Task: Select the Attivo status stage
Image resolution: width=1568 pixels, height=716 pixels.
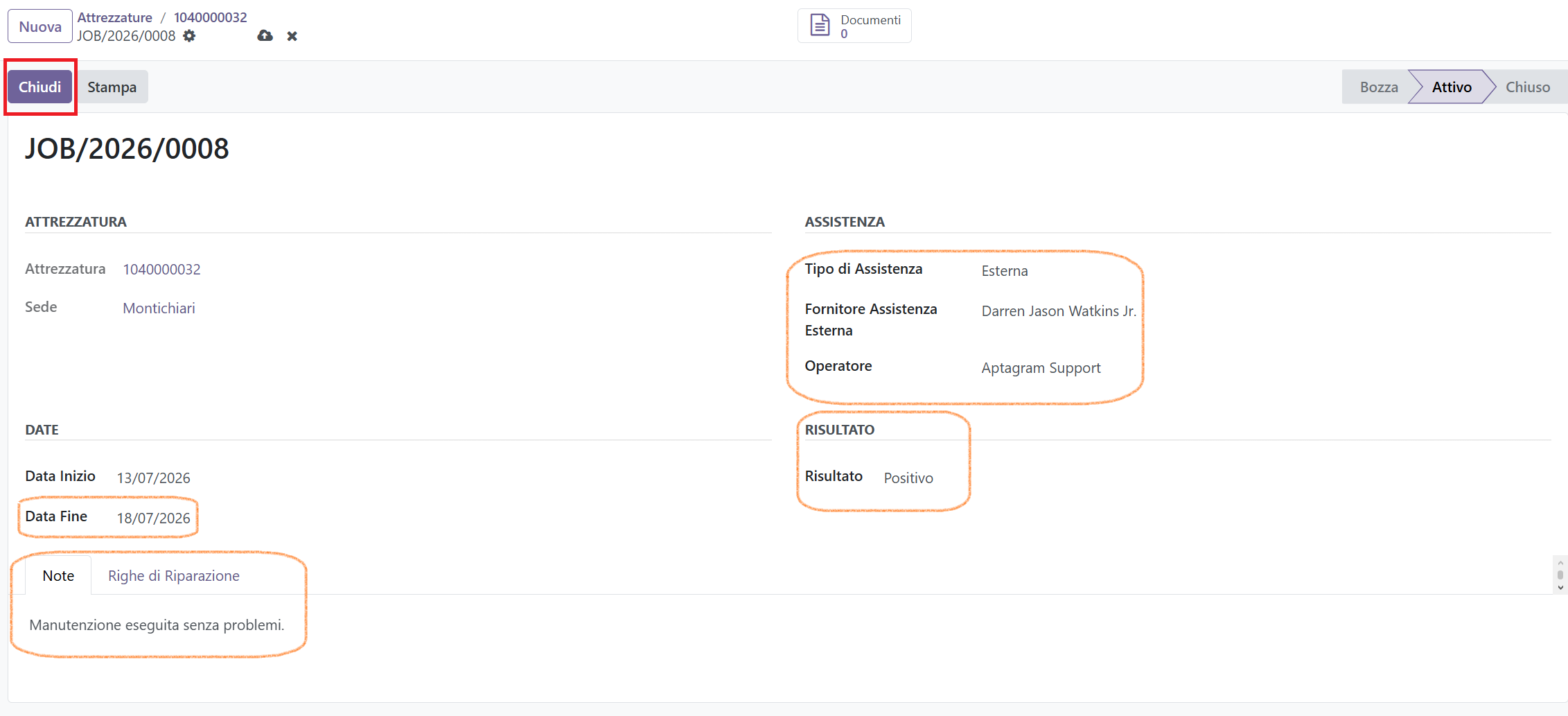Action: [1452, 87]
